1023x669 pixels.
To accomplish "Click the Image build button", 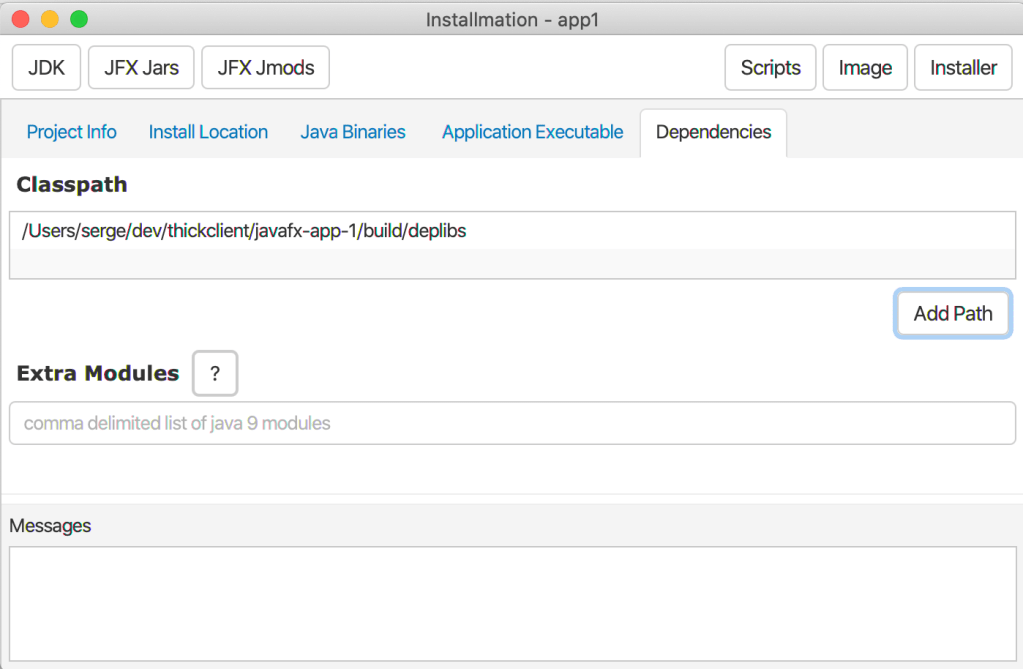I will click(865, 68).
